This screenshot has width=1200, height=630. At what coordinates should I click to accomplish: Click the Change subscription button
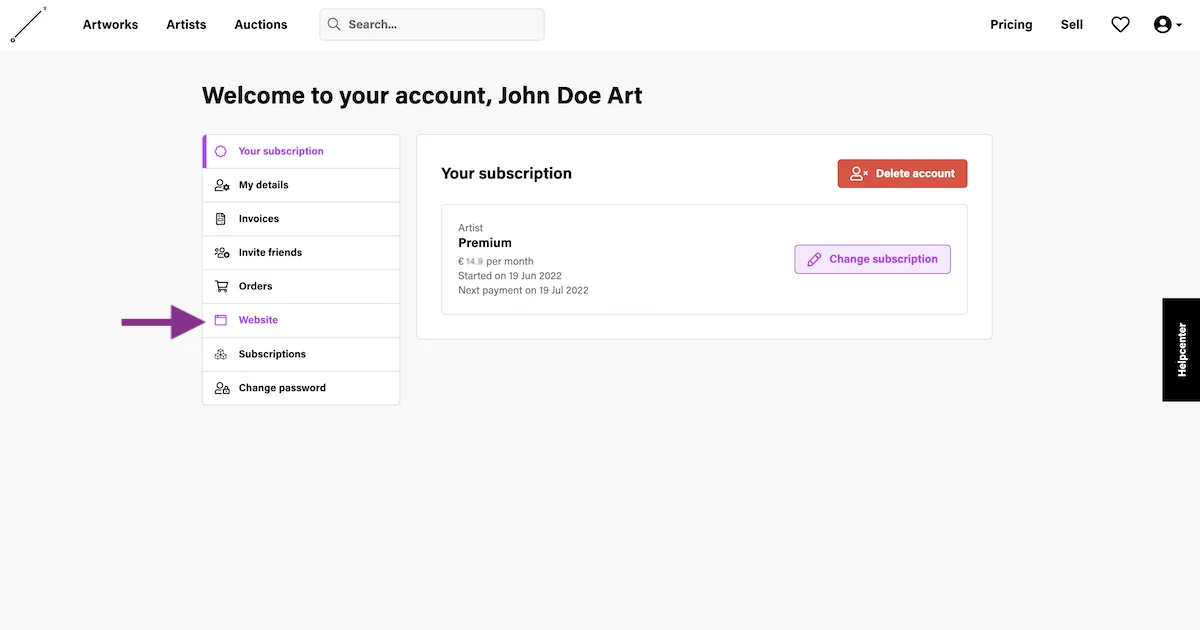click(872, 259)
